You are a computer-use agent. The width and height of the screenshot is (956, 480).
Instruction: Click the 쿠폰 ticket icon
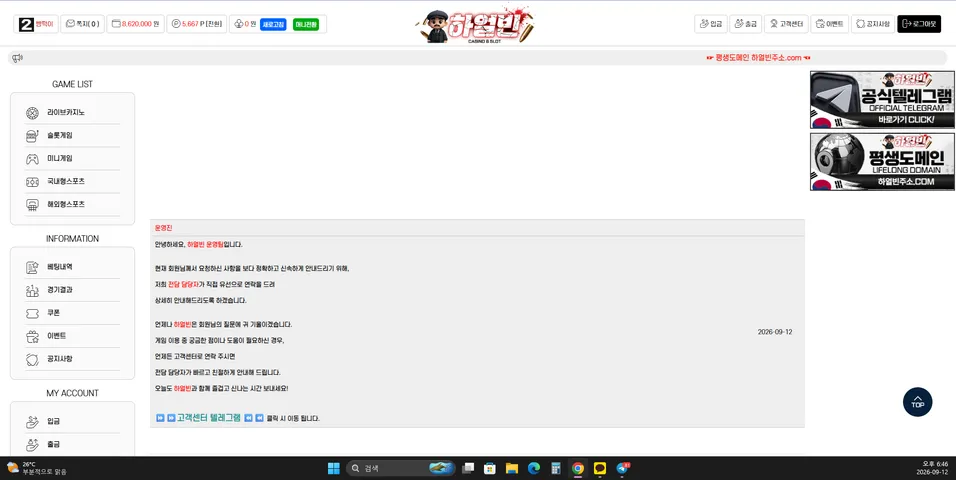point(32,313)
